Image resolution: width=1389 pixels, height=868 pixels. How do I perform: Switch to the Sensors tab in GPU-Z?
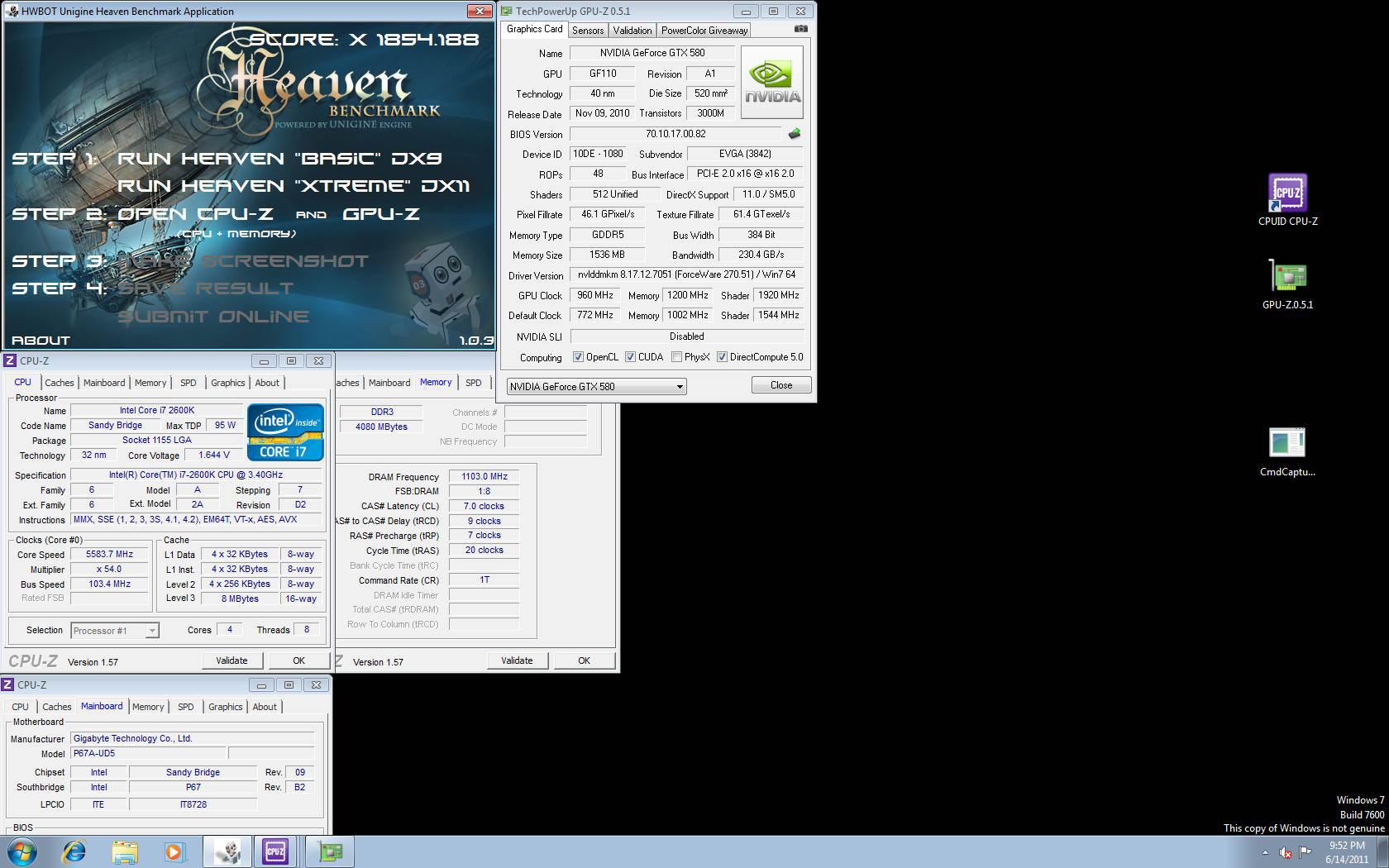click(x=588, y=30)
